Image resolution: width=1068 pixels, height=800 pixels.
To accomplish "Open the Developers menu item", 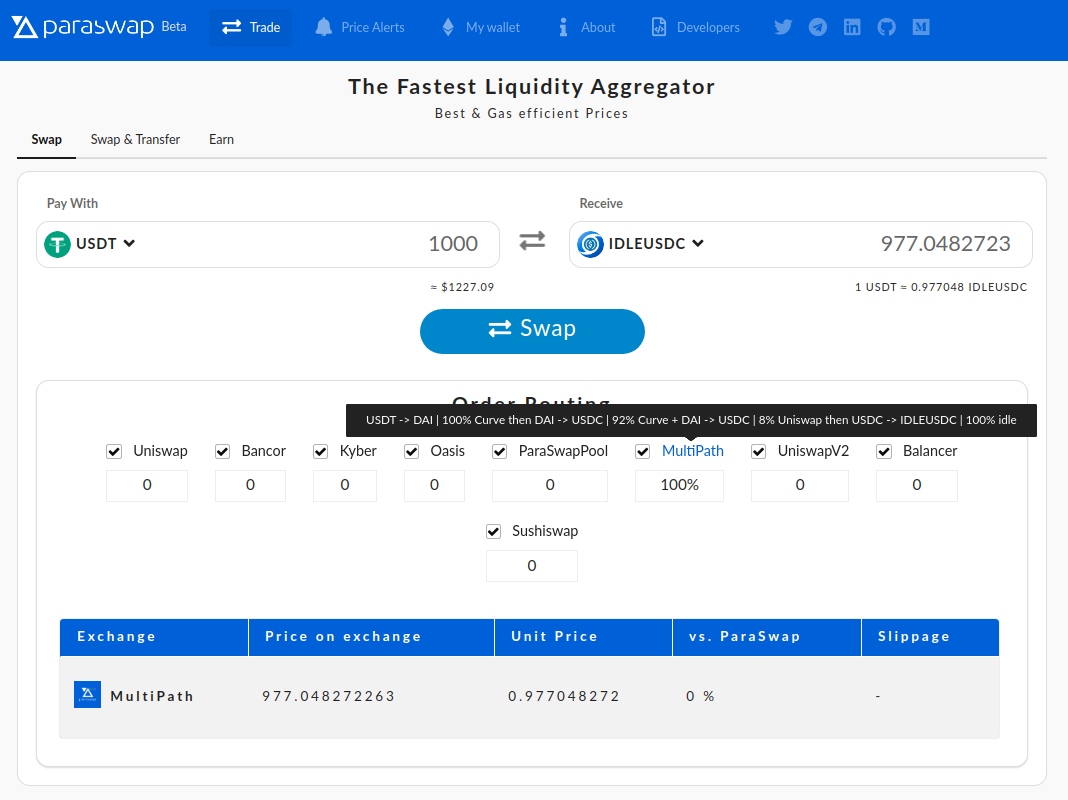I will click(x=695, y=27).
